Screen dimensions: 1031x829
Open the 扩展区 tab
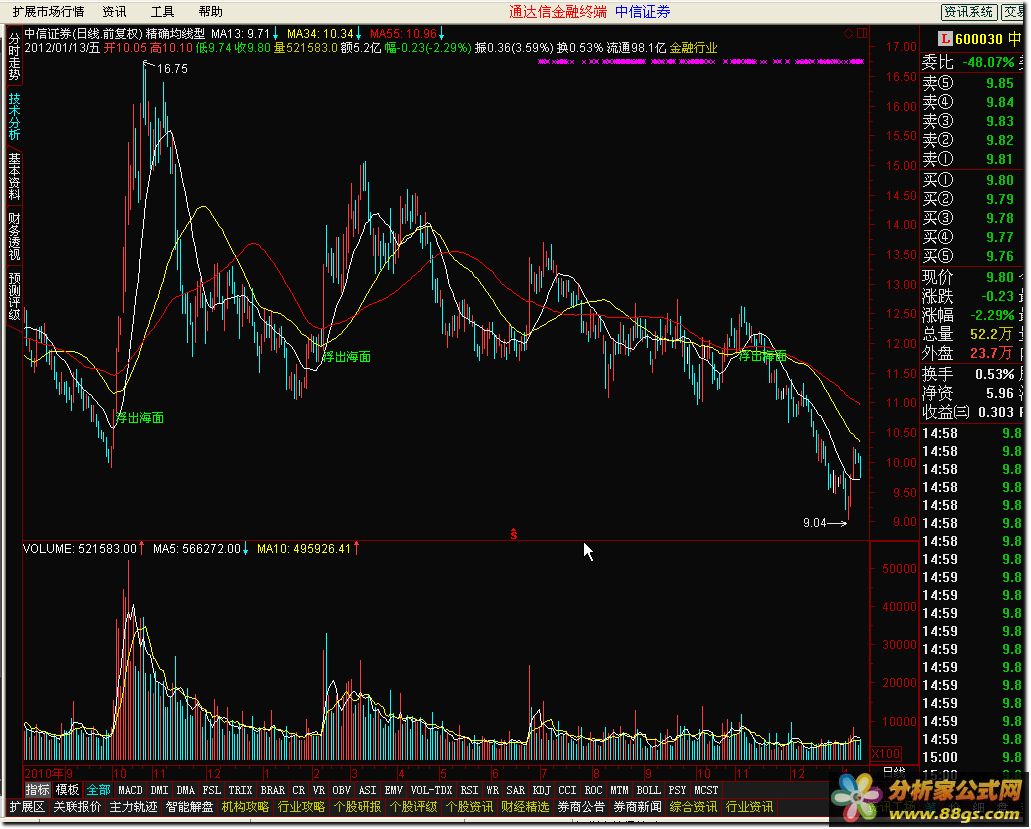[x=27, y=807]
